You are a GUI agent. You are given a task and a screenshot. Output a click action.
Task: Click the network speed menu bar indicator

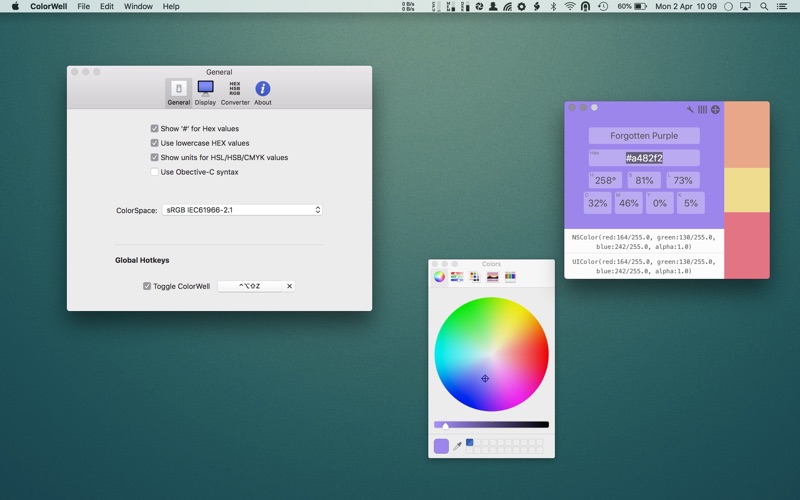[408, 6]
